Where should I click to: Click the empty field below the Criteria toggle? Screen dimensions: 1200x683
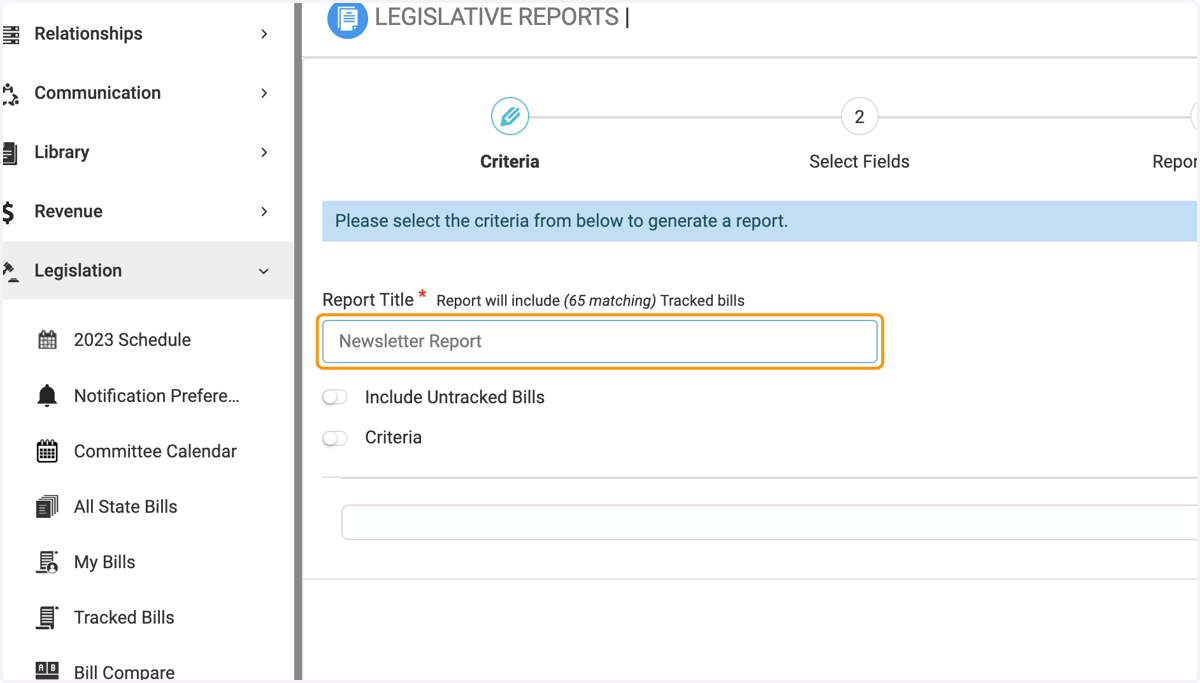coord(770,522)
